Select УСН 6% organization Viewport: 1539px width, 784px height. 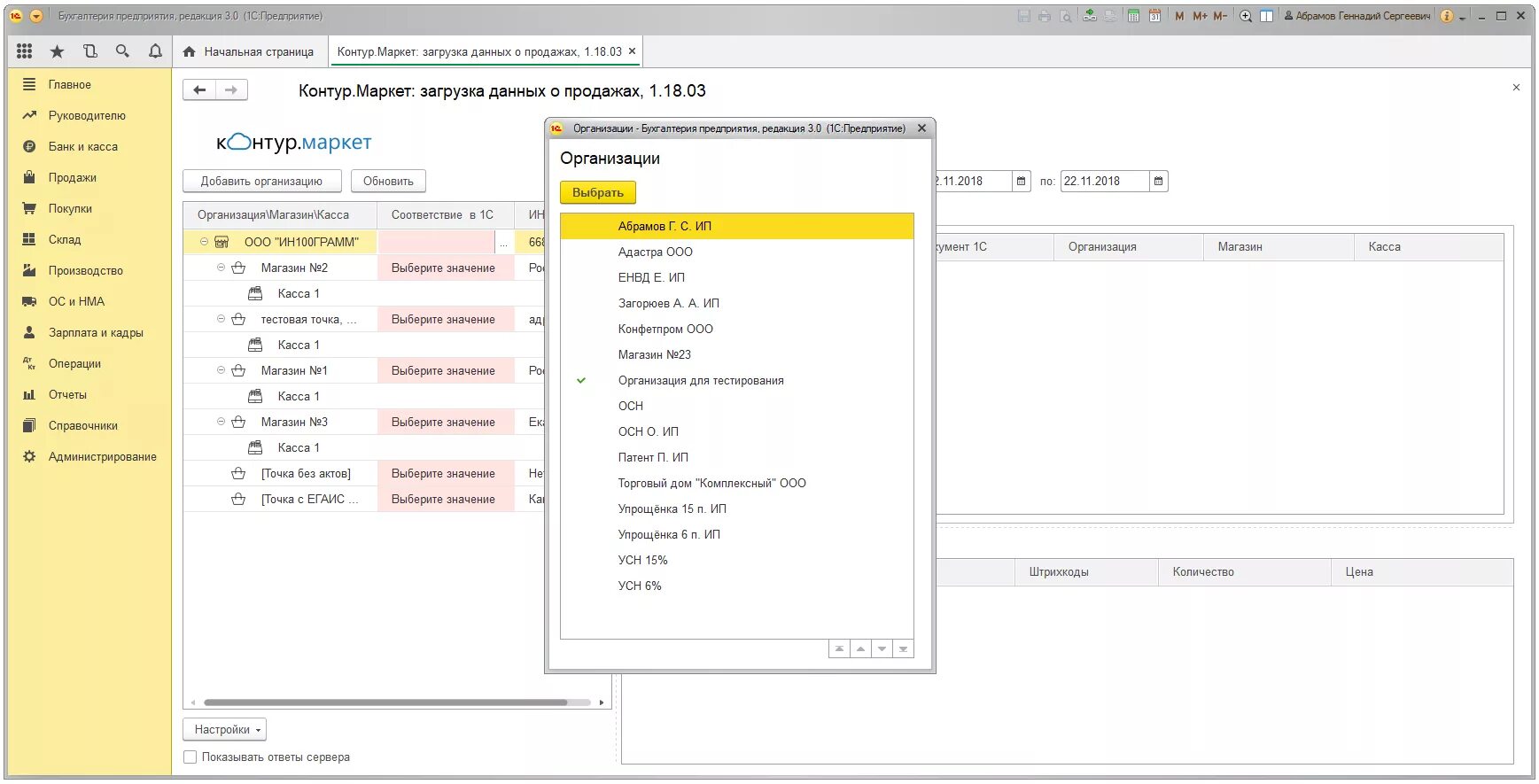[737, 586]
